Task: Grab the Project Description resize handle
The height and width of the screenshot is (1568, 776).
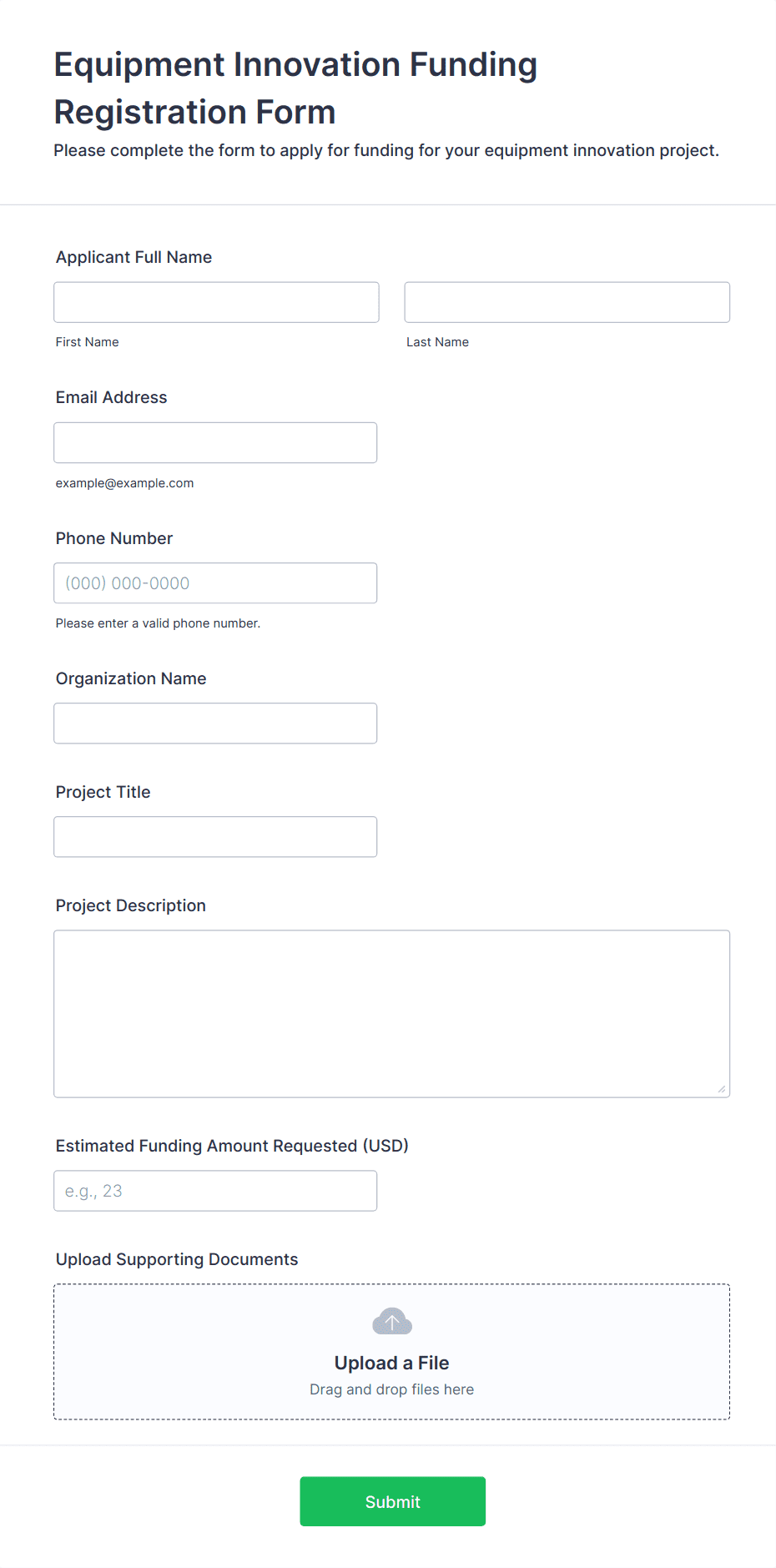Action: tap(721, 1088)
